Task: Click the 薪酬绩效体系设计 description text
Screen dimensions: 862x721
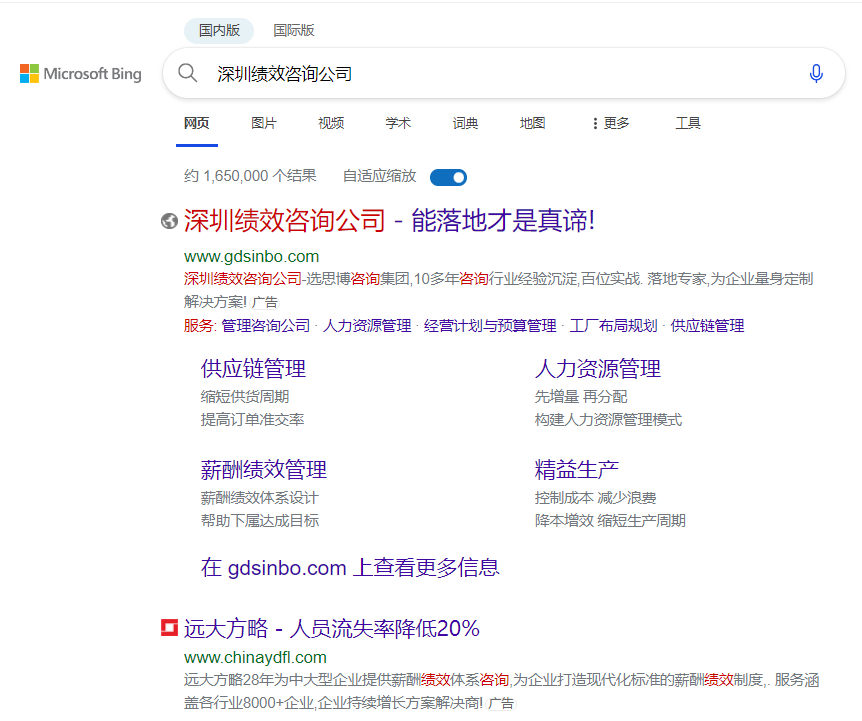Action: pyautogui.click(x=260, y=497)
